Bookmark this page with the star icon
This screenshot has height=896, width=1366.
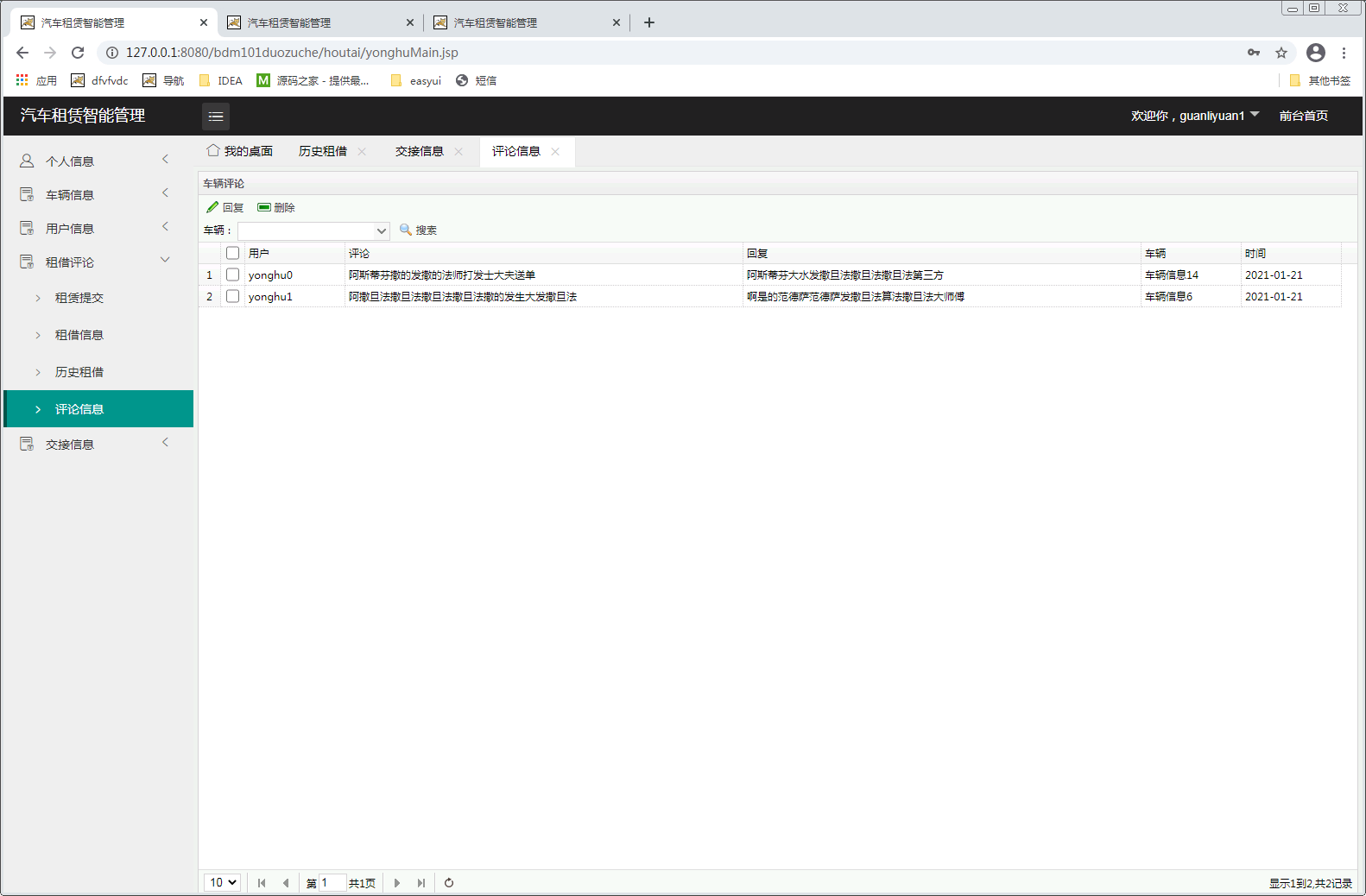[x=1281, y=53]
